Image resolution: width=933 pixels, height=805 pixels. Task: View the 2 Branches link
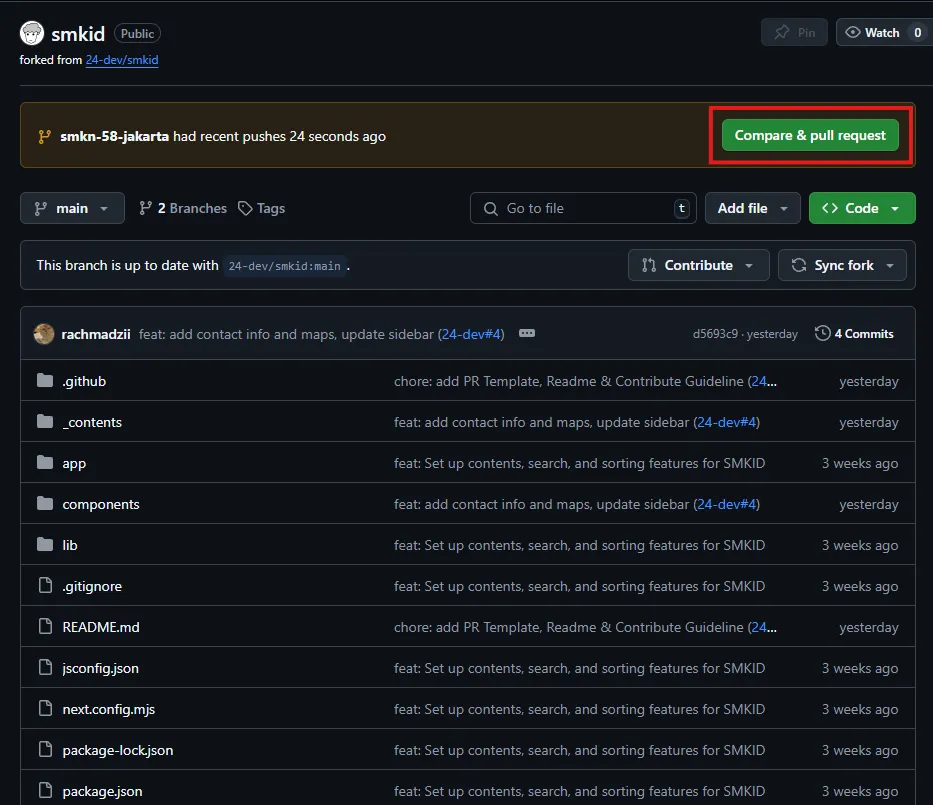pyautogui.click(x=183, y=208)
